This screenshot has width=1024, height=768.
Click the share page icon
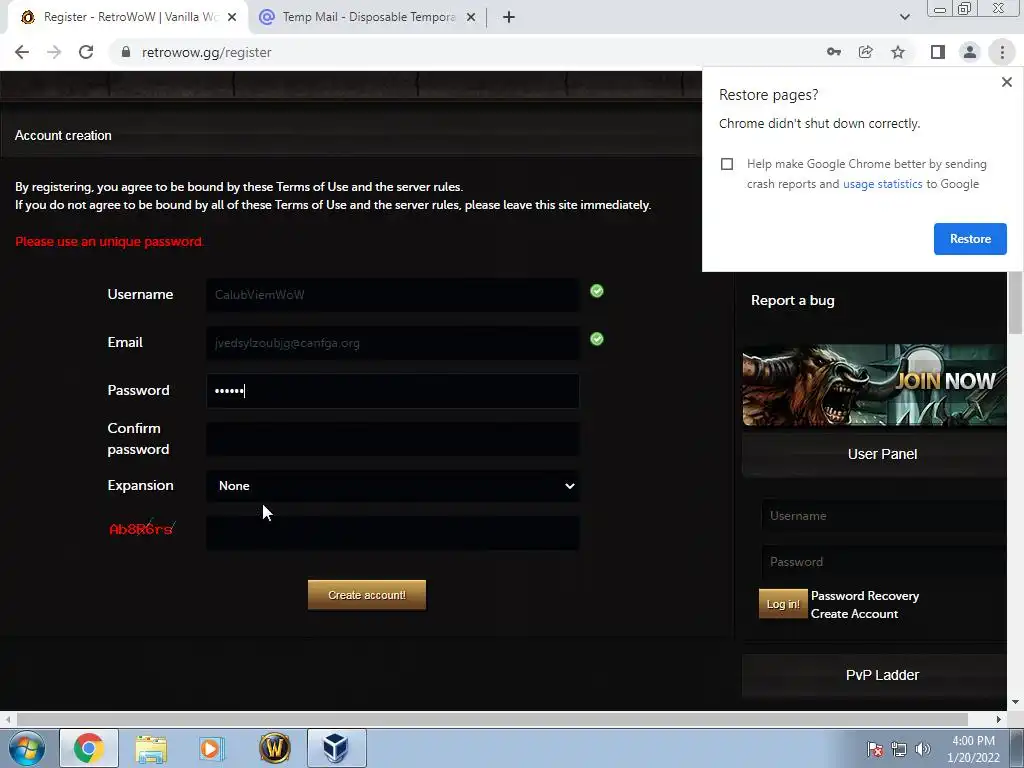(865, 52)
